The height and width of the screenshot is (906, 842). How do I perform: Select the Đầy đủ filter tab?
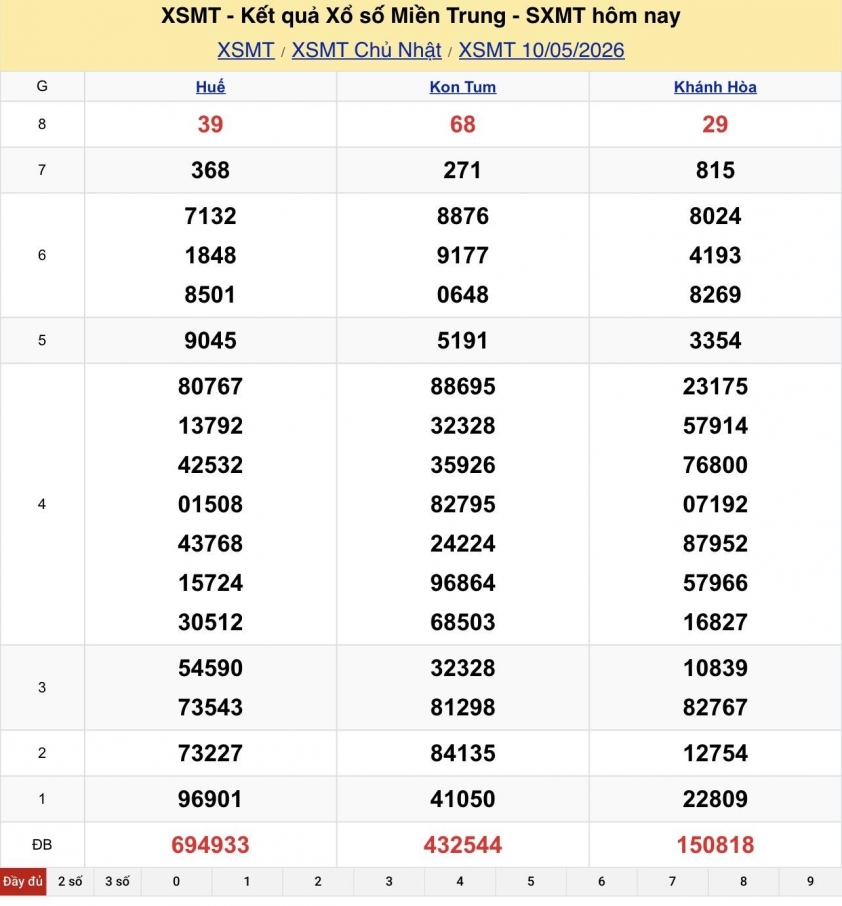click(23, 882)
